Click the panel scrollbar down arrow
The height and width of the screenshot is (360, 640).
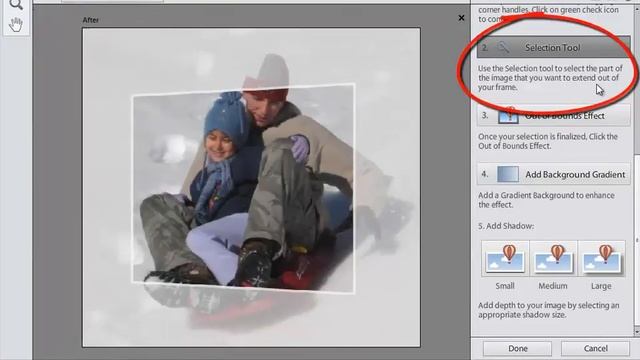[637, 331]
